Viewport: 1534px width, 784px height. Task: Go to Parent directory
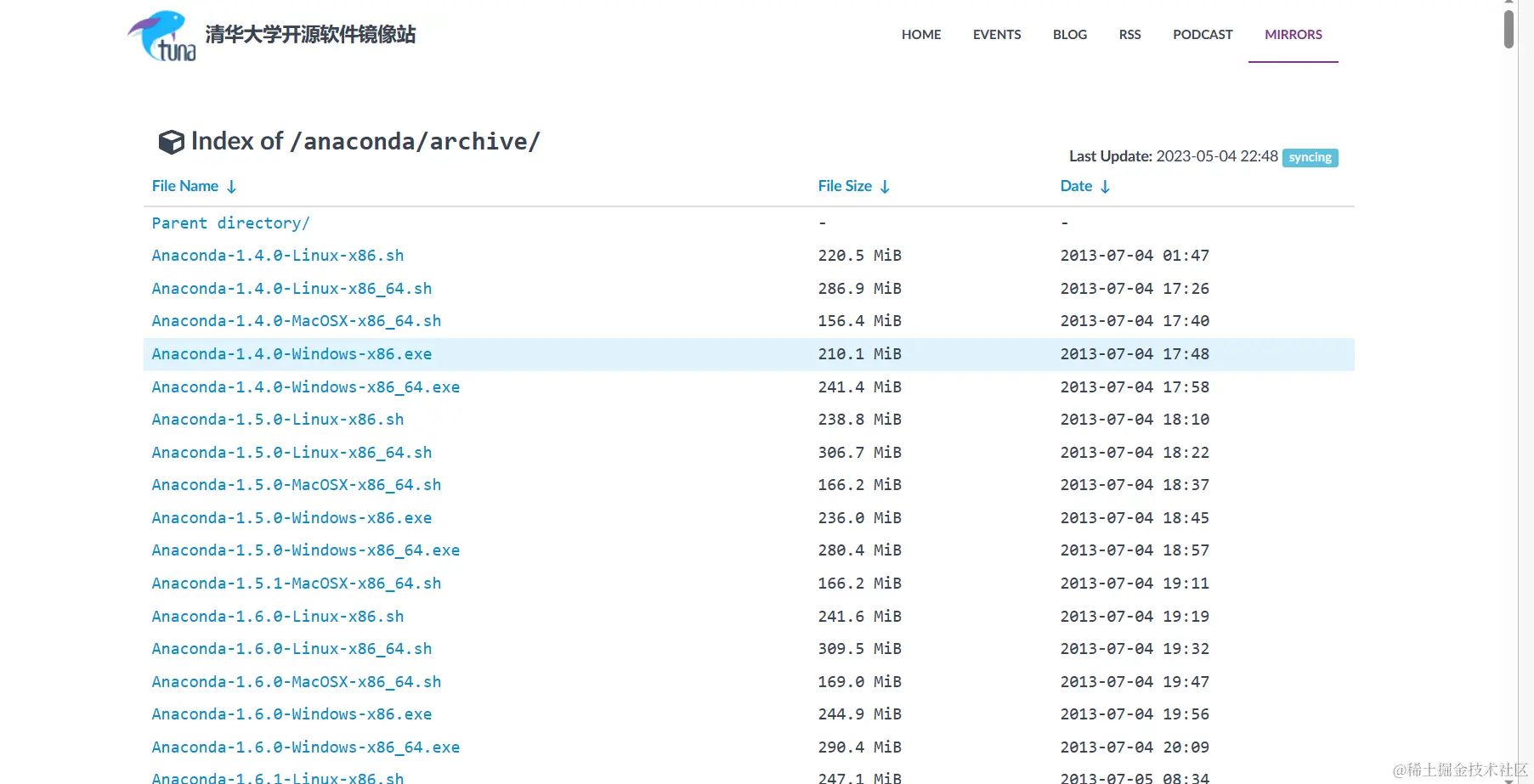230,223
